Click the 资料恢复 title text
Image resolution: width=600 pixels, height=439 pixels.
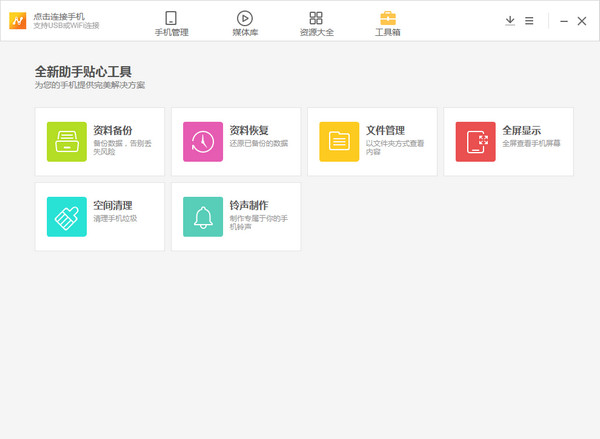point(249,130)
